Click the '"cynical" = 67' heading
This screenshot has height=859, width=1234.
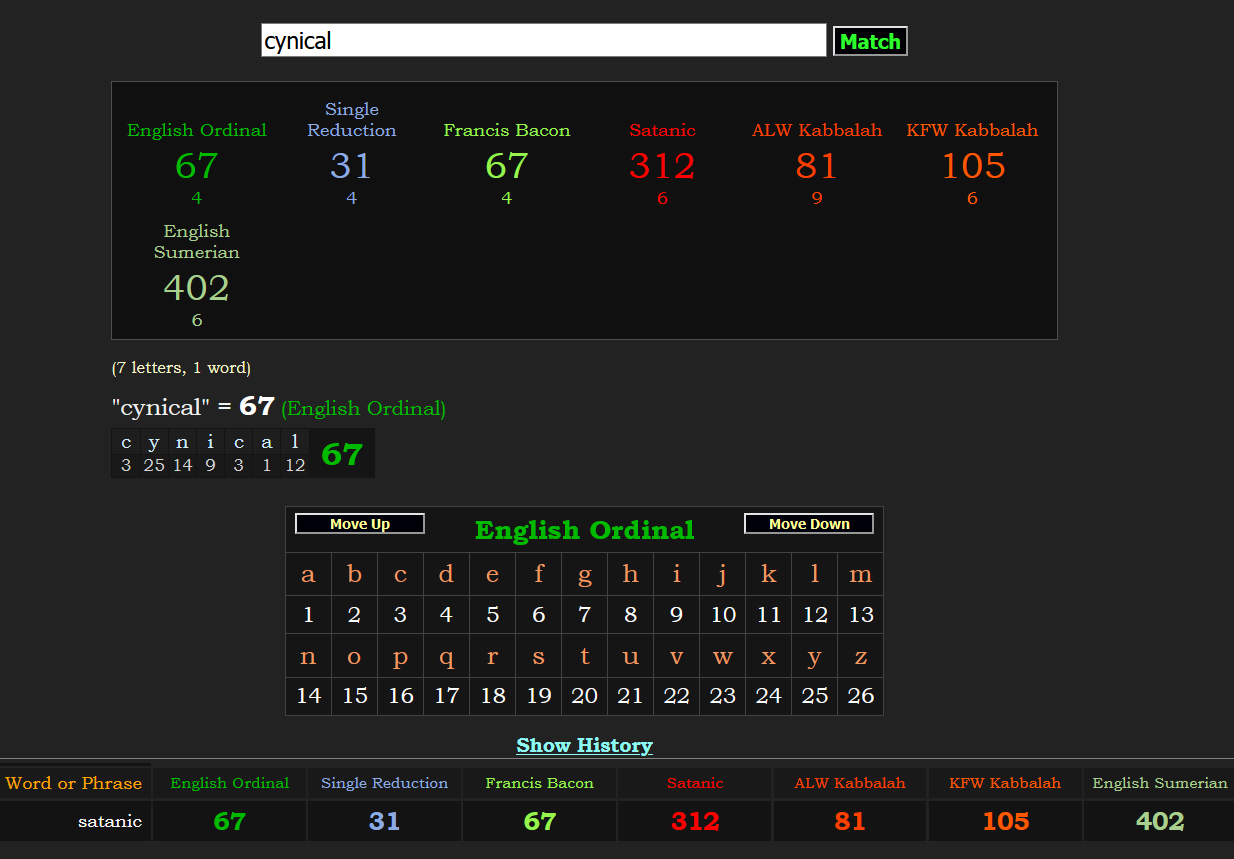tap(192, 407)
